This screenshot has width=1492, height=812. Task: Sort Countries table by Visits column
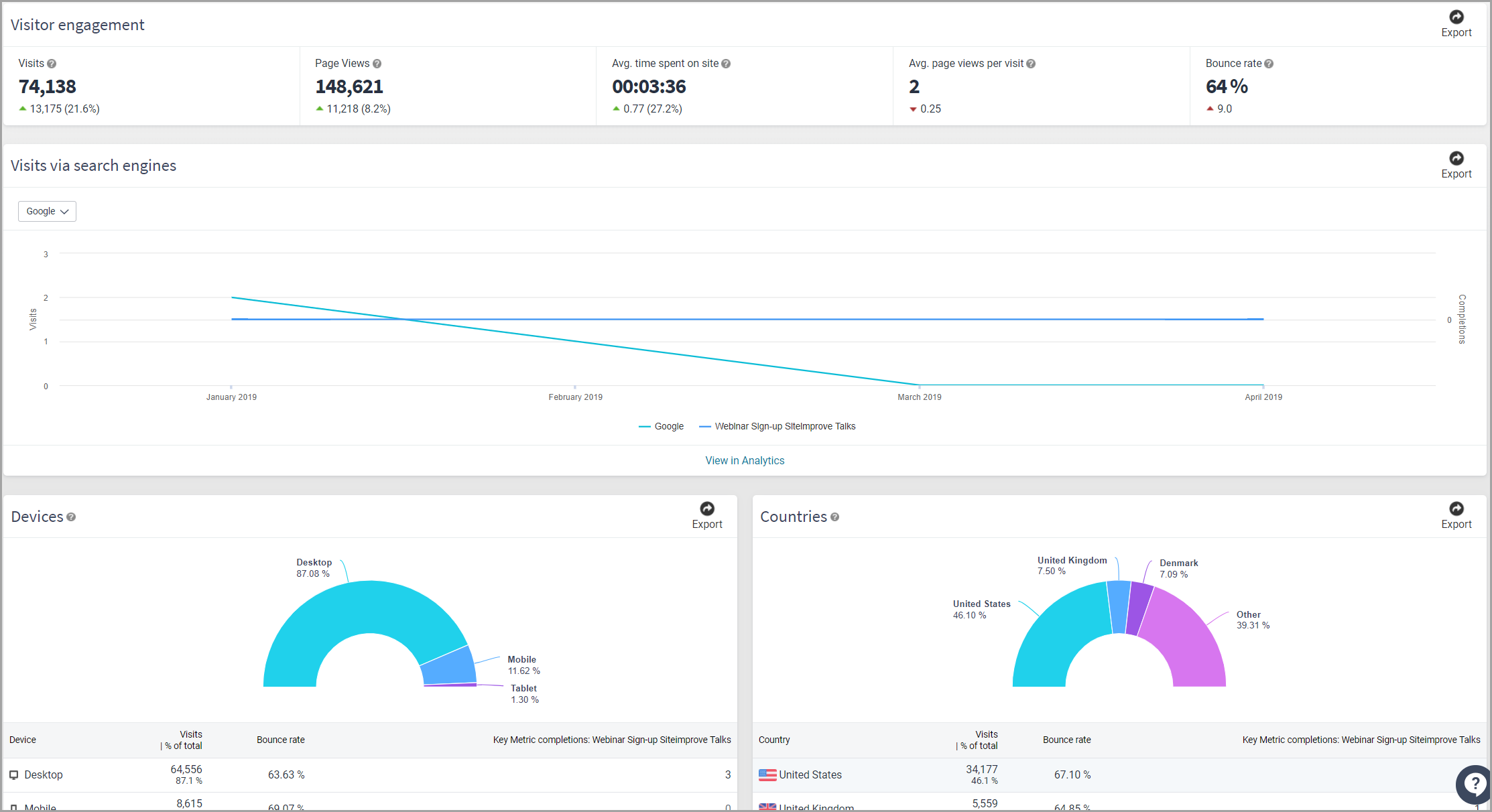(977, 740)
